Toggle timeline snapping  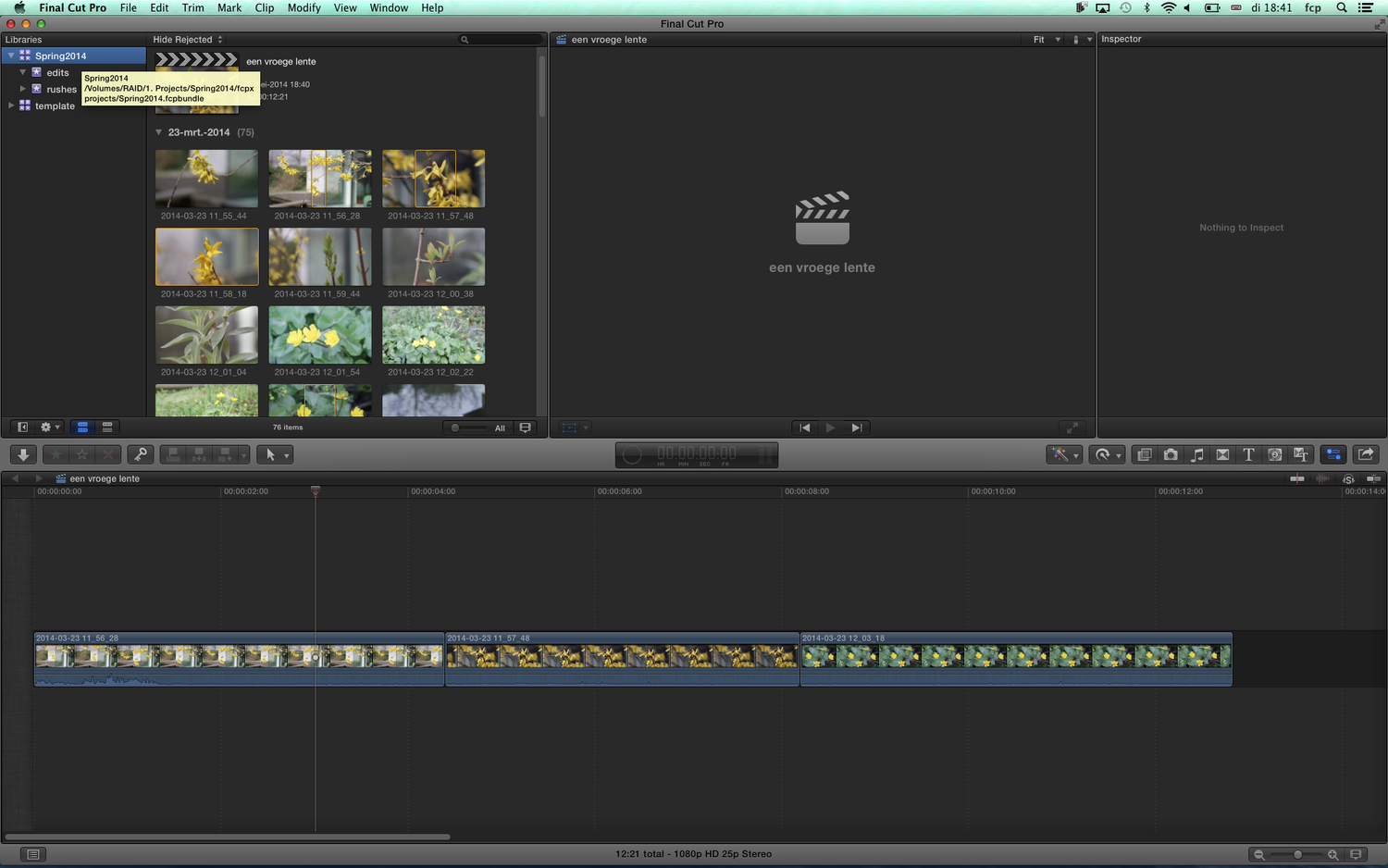coord(1374,478)
